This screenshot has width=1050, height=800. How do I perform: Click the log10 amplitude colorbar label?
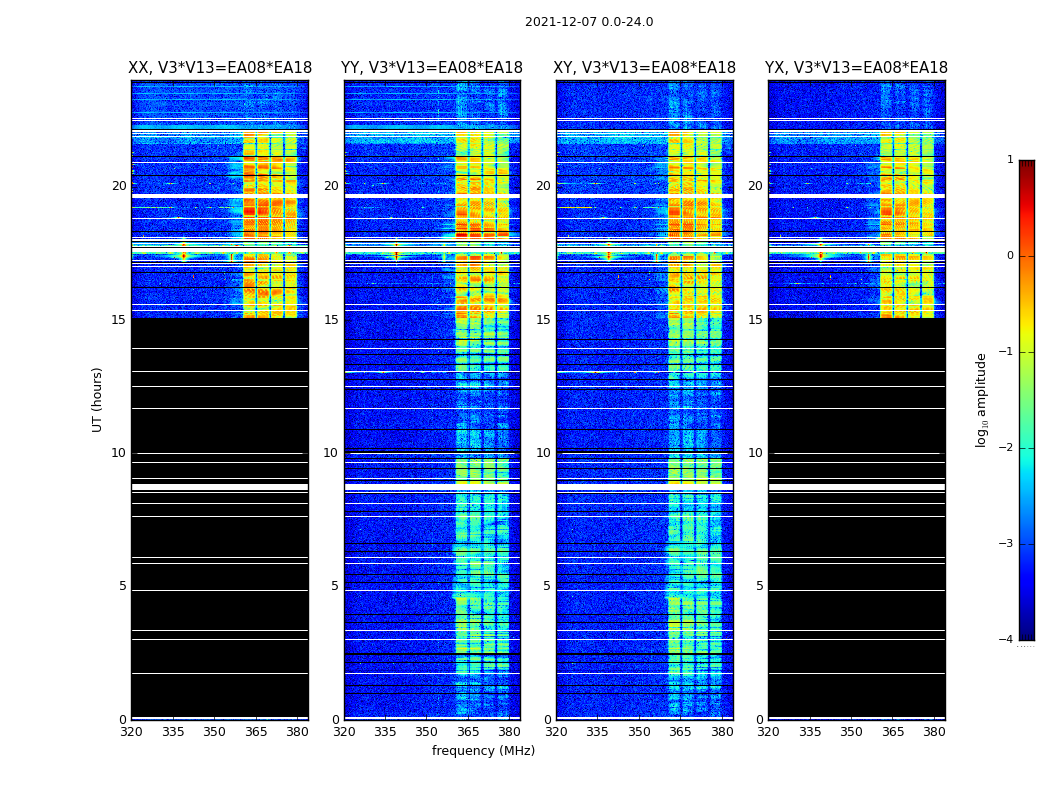982,399
